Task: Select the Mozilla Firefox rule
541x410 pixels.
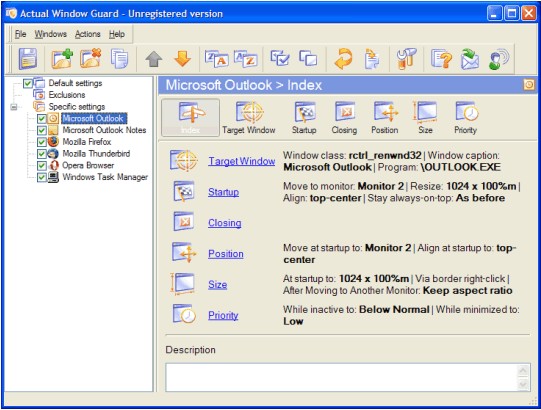Action: 87,142
